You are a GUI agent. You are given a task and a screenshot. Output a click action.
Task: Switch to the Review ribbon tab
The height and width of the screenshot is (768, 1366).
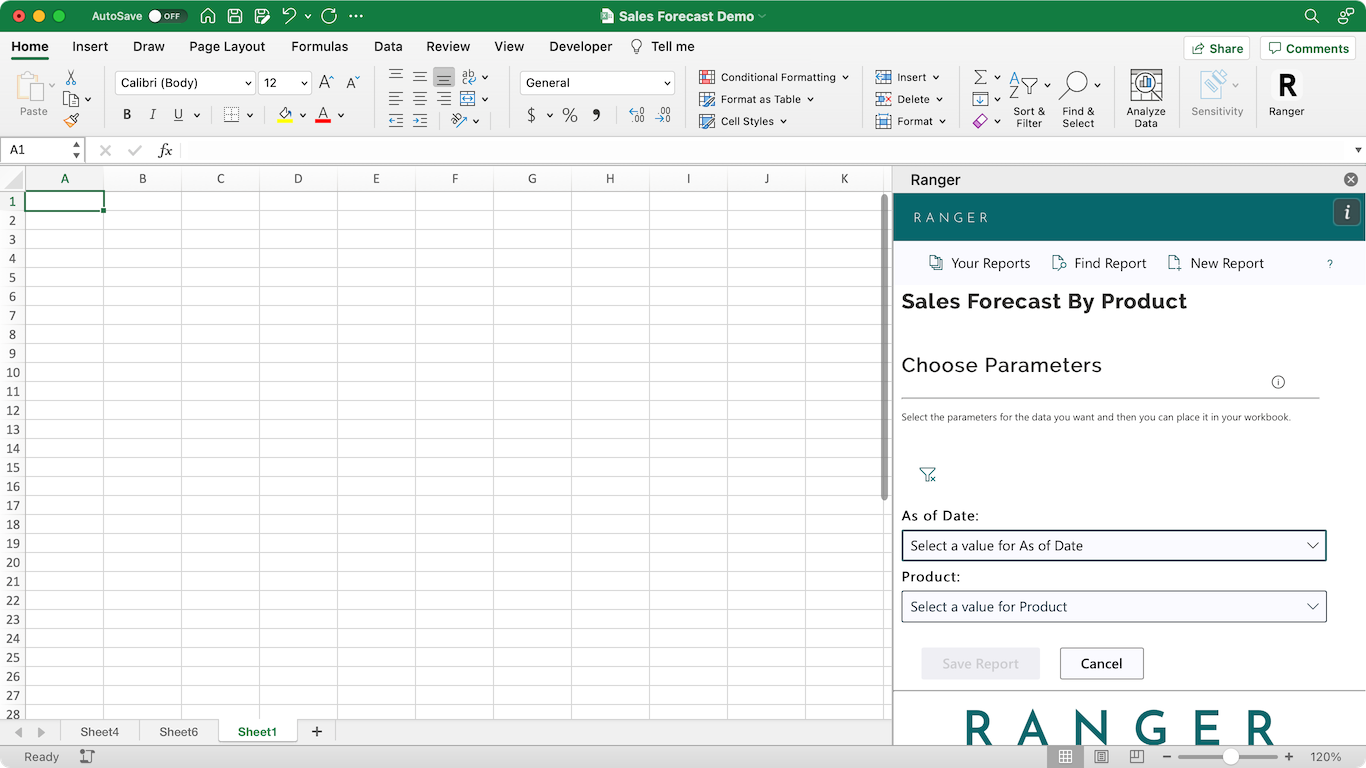point(448,46)
